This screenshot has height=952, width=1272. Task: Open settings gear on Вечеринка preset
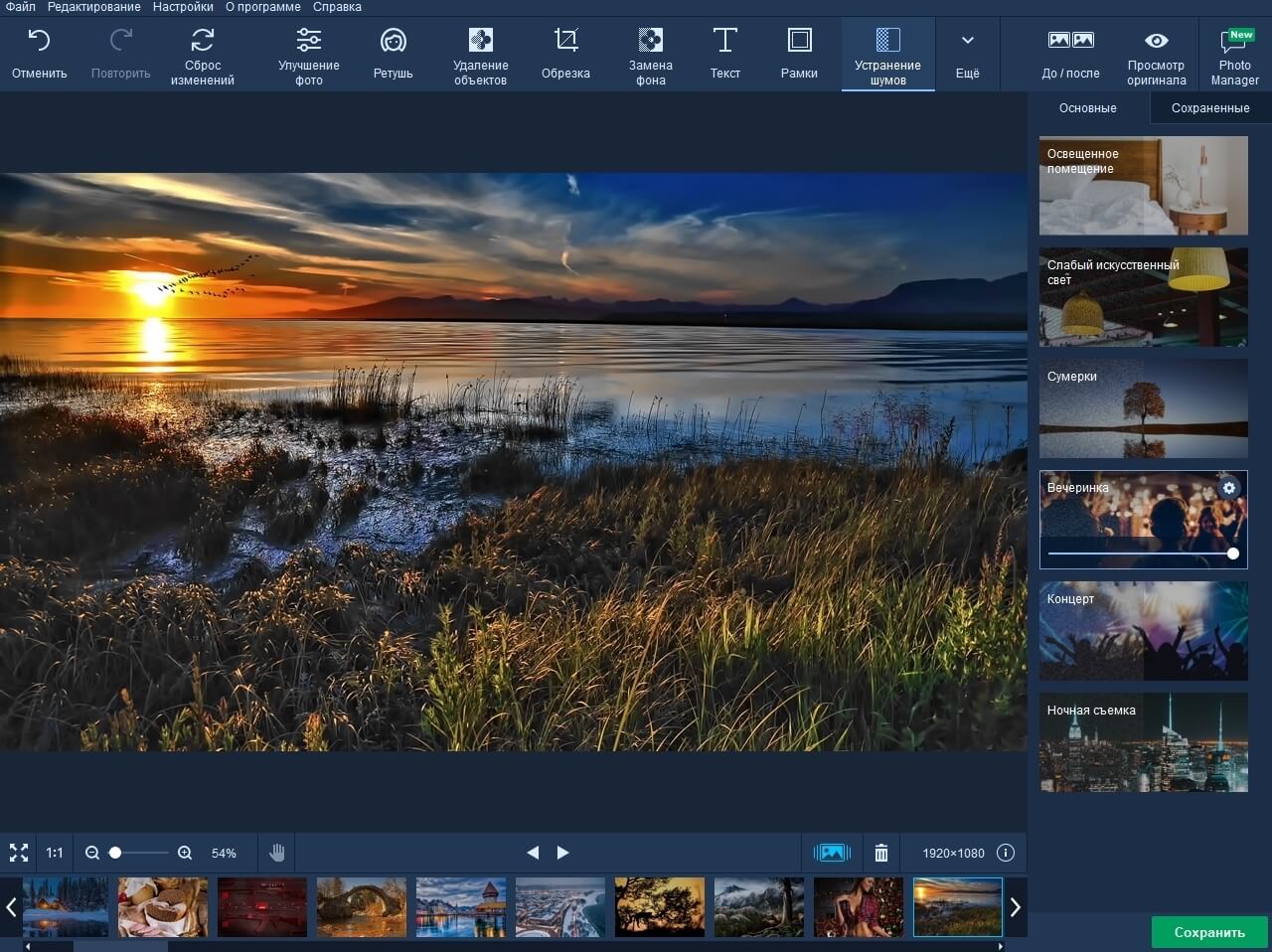click(1229, 488)
